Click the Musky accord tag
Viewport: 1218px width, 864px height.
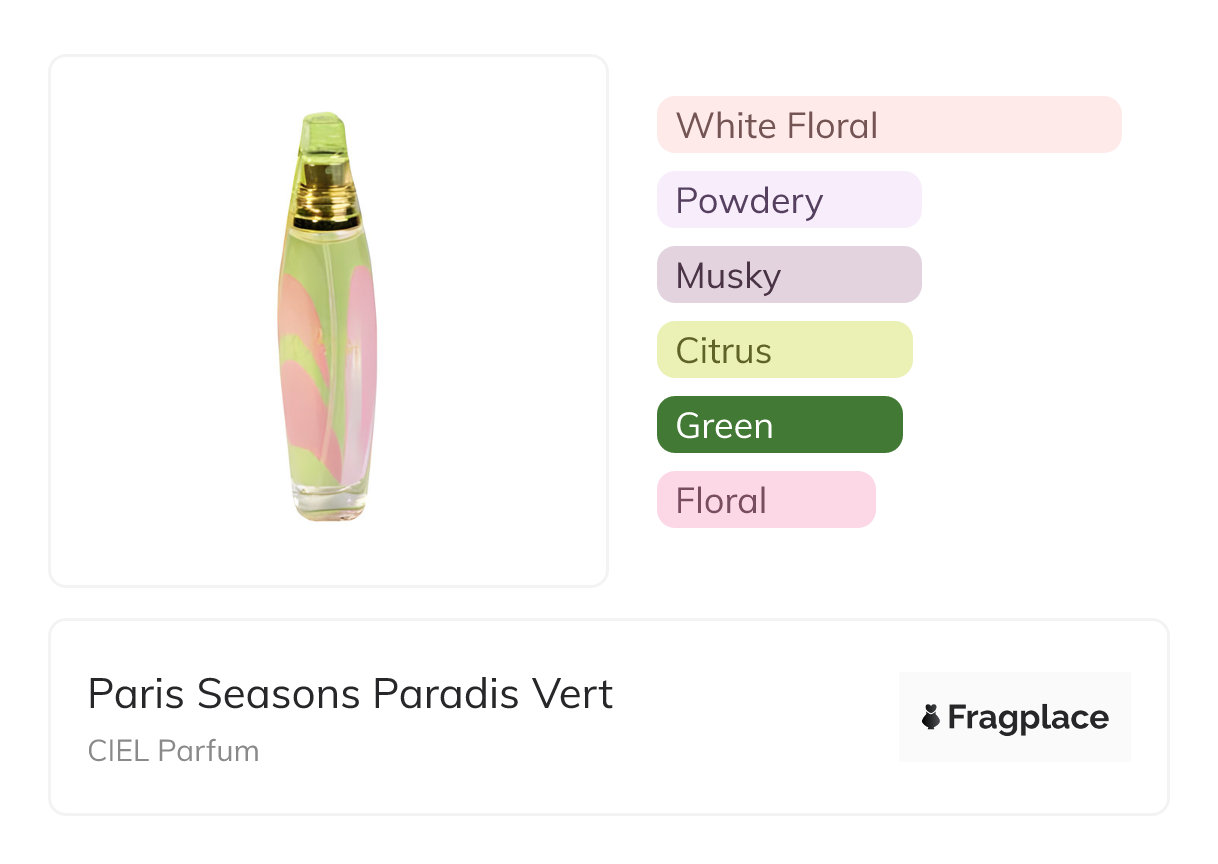coord(788,275)
